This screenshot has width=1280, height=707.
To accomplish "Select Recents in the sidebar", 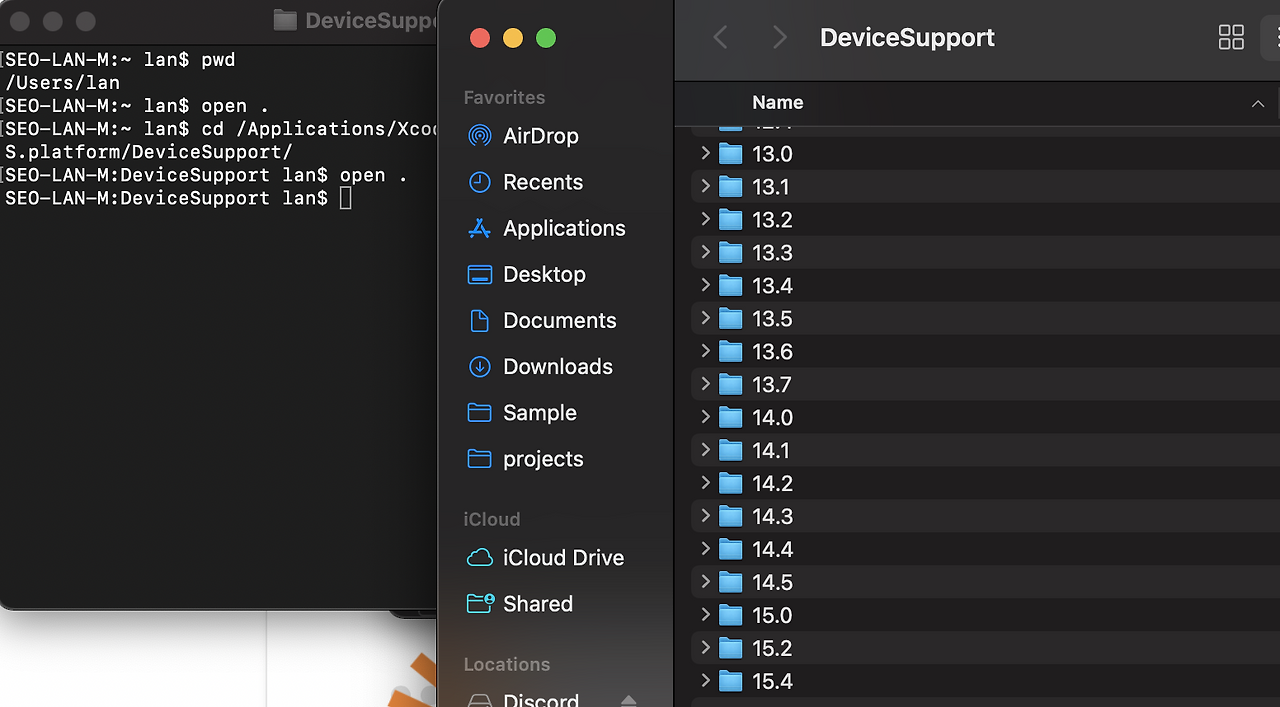I will [x=542, y=182].
